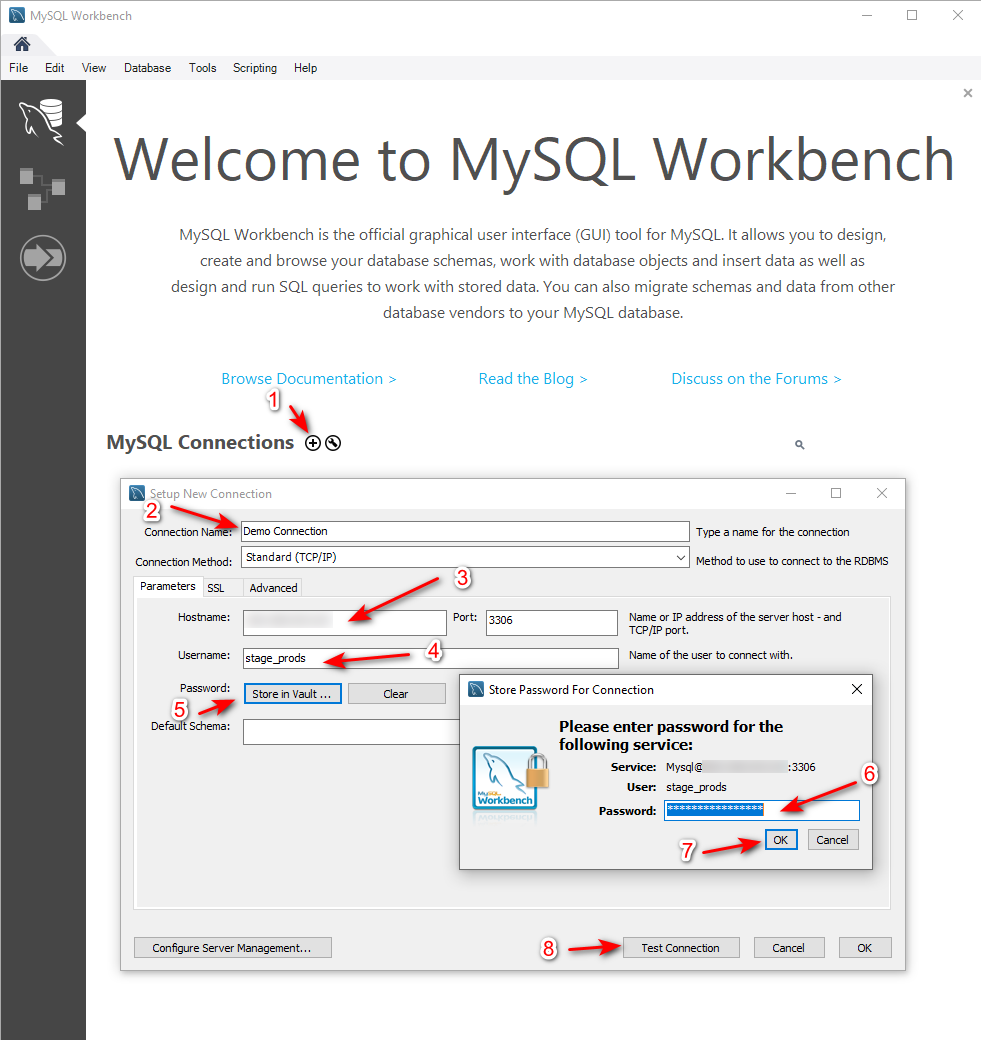Close the Setup New Connection dialog
Viewport: 981px width, 1040px height.
[882, 493]
